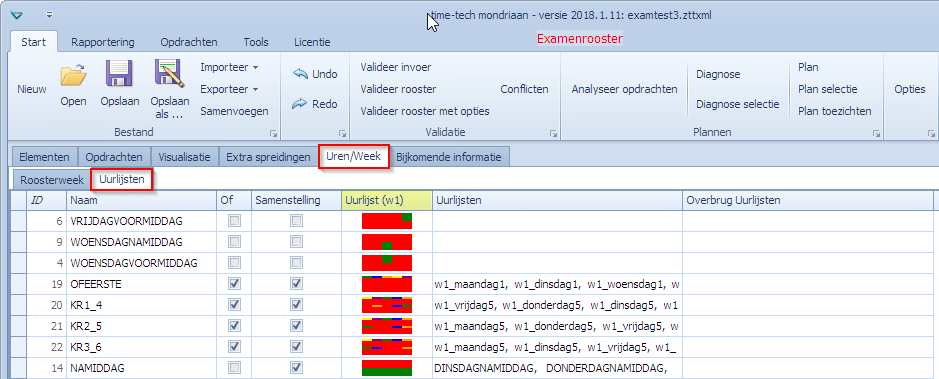Select the WOENSDAGVOORMIDDAG name cell
Viewport: 939px width, 379px height.
click(x=141, y=263)
